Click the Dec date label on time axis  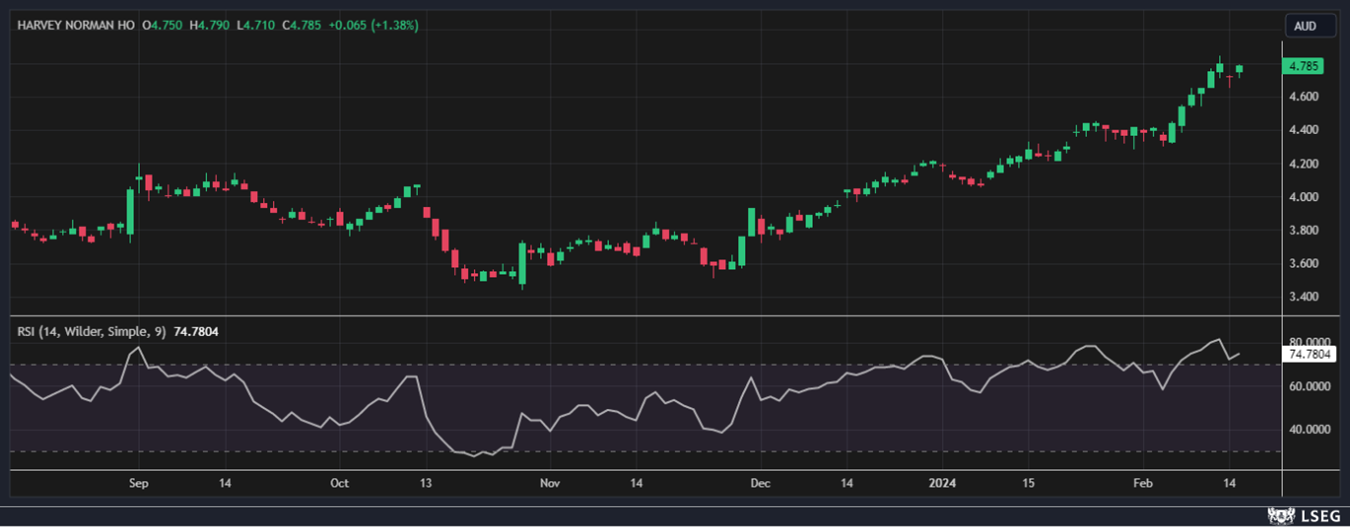click(x=760, y=483)
